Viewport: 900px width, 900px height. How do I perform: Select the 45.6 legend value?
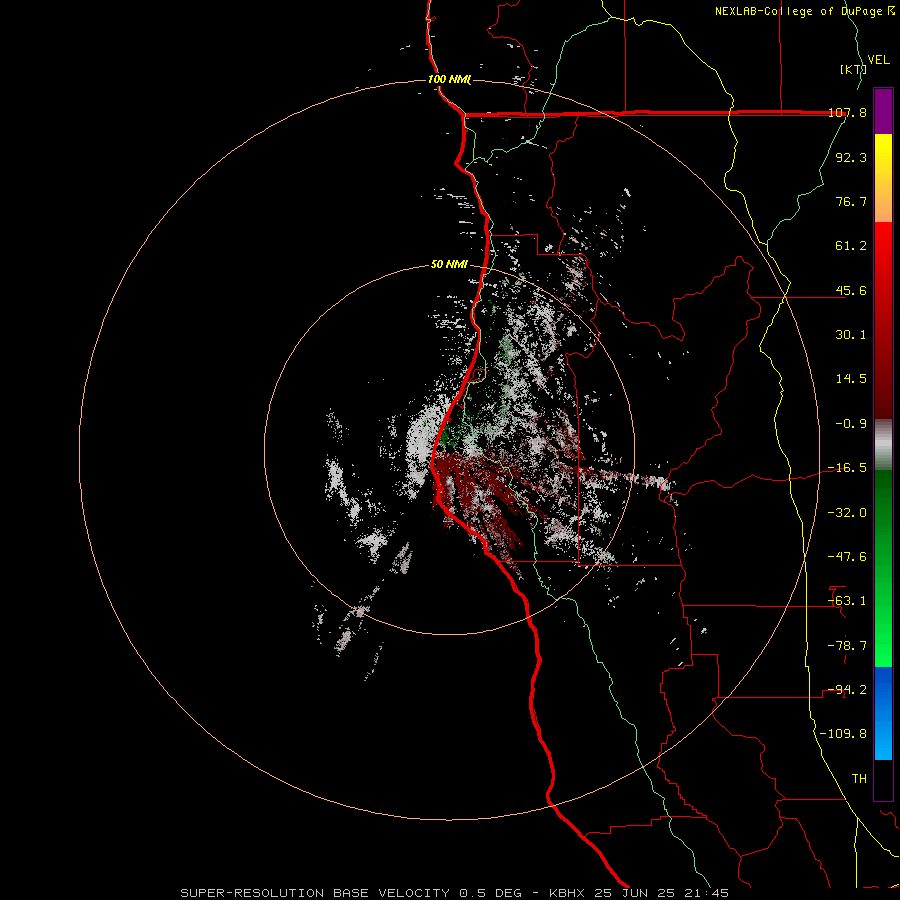tap(851, 290)
